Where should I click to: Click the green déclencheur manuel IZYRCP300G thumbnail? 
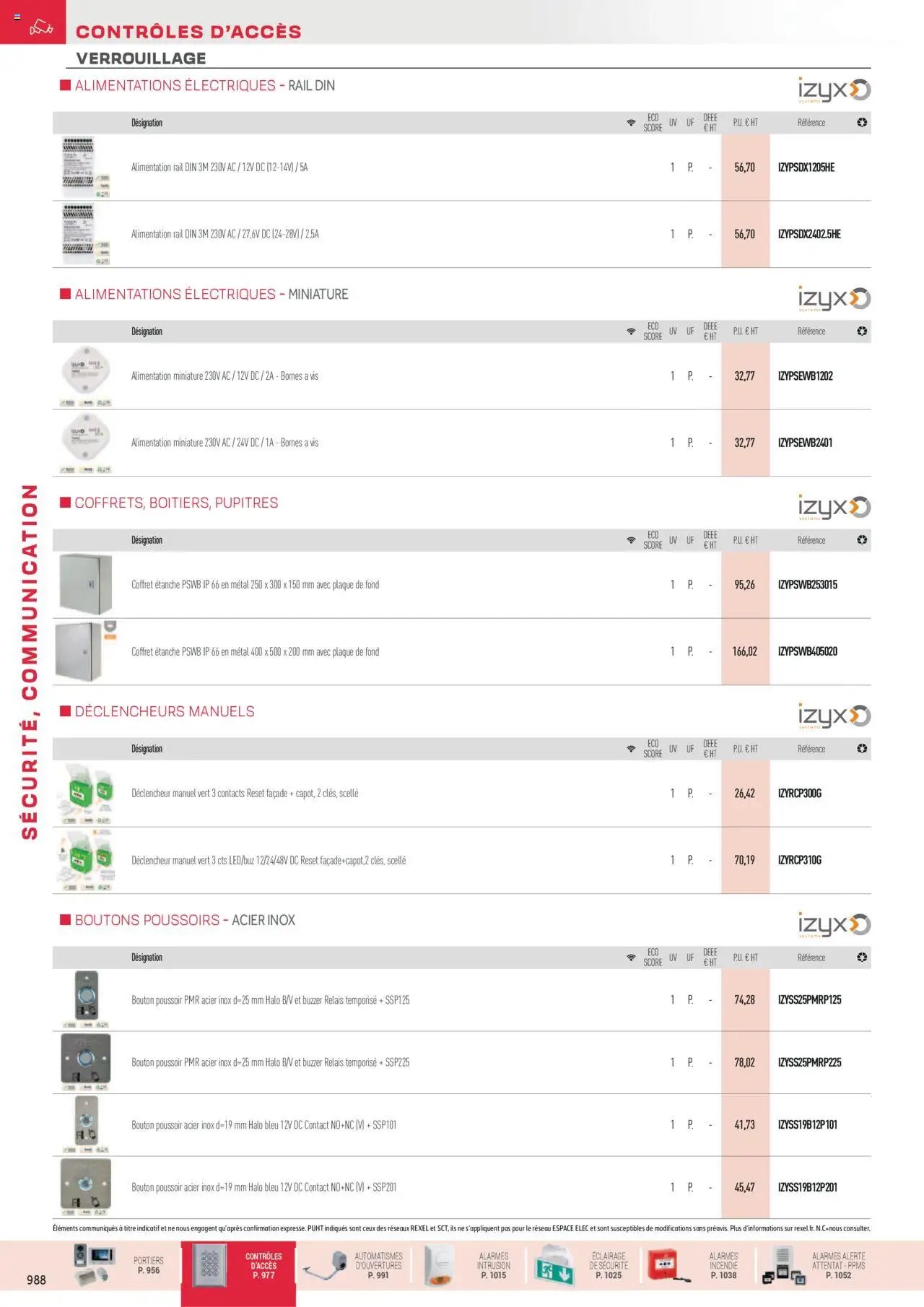(86, 794)
